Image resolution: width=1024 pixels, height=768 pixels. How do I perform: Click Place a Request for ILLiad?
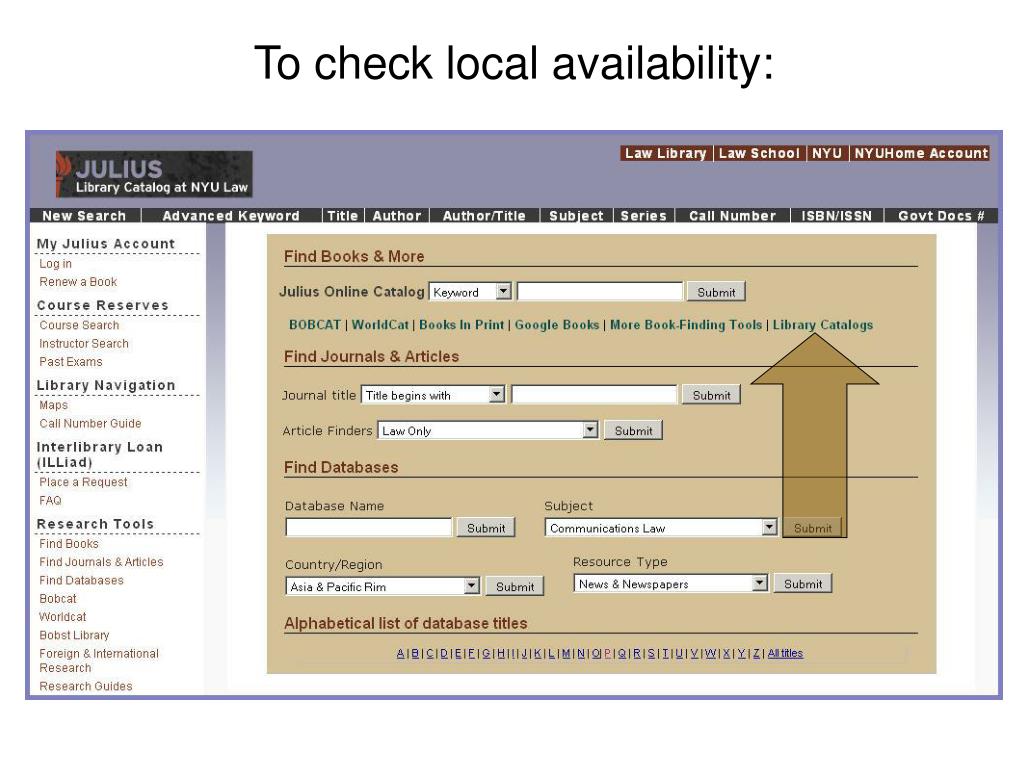click(83, 482)
